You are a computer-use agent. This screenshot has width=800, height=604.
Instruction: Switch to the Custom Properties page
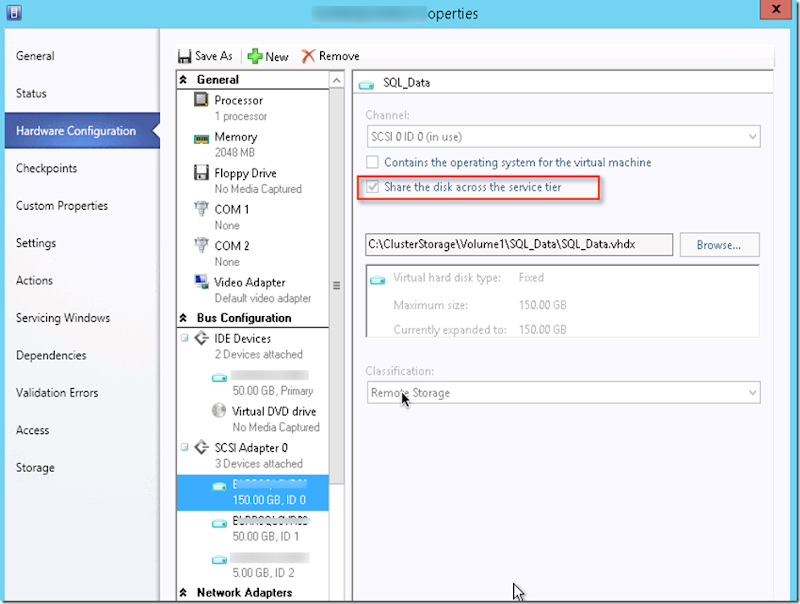(62, 206)
